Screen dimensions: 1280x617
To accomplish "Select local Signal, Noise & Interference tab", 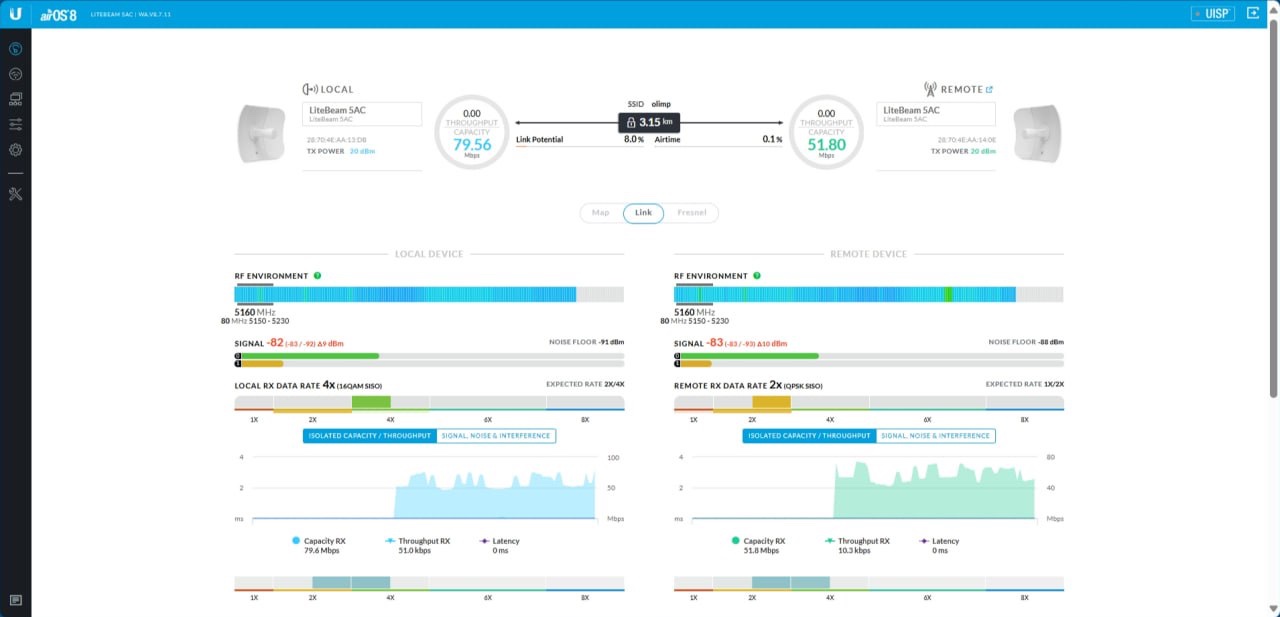I will [496, 436].
